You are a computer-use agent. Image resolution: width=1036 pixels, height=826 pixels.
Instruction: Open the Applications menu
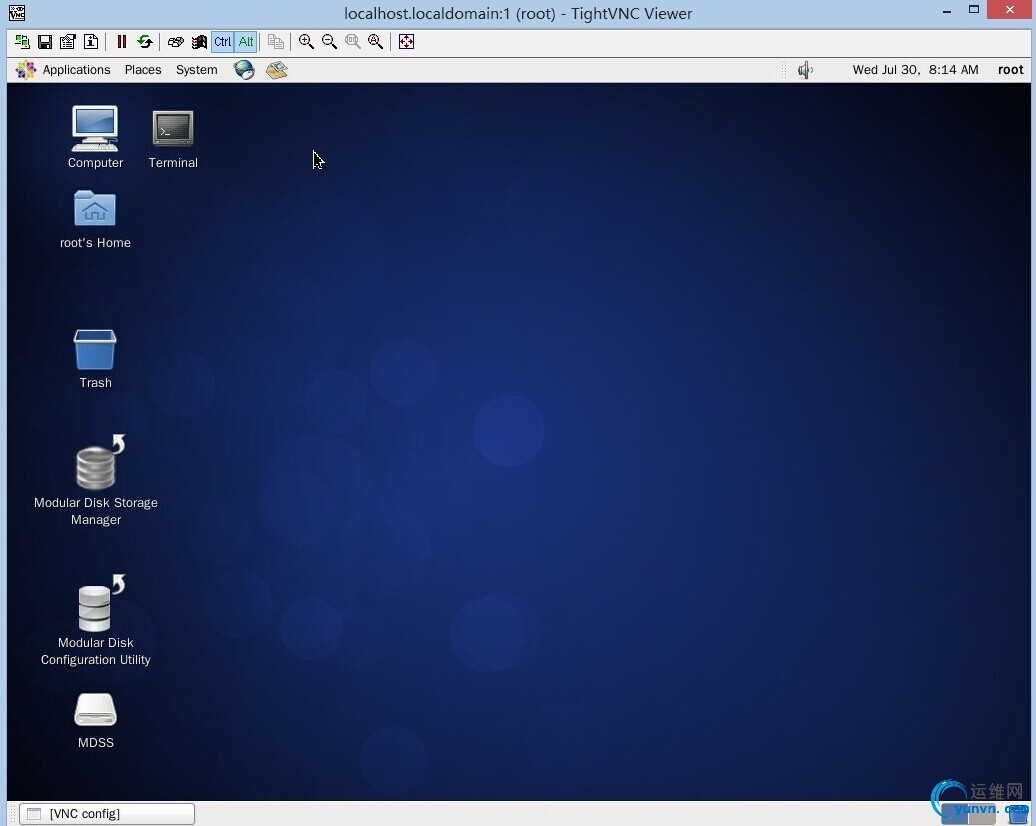[x=76, y=69]
